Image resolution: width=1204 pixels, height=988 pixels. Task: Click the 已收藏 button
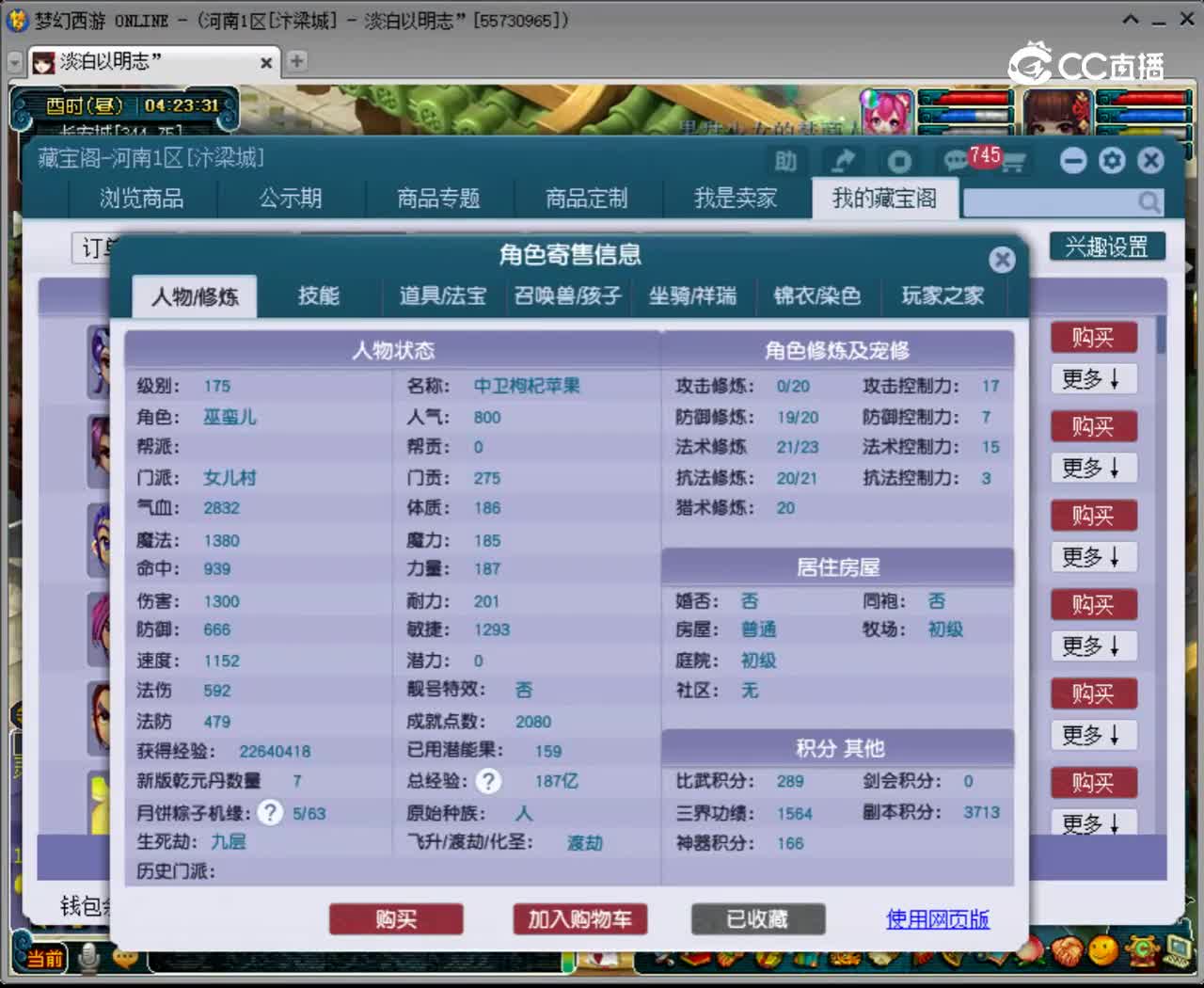point(758,919)
